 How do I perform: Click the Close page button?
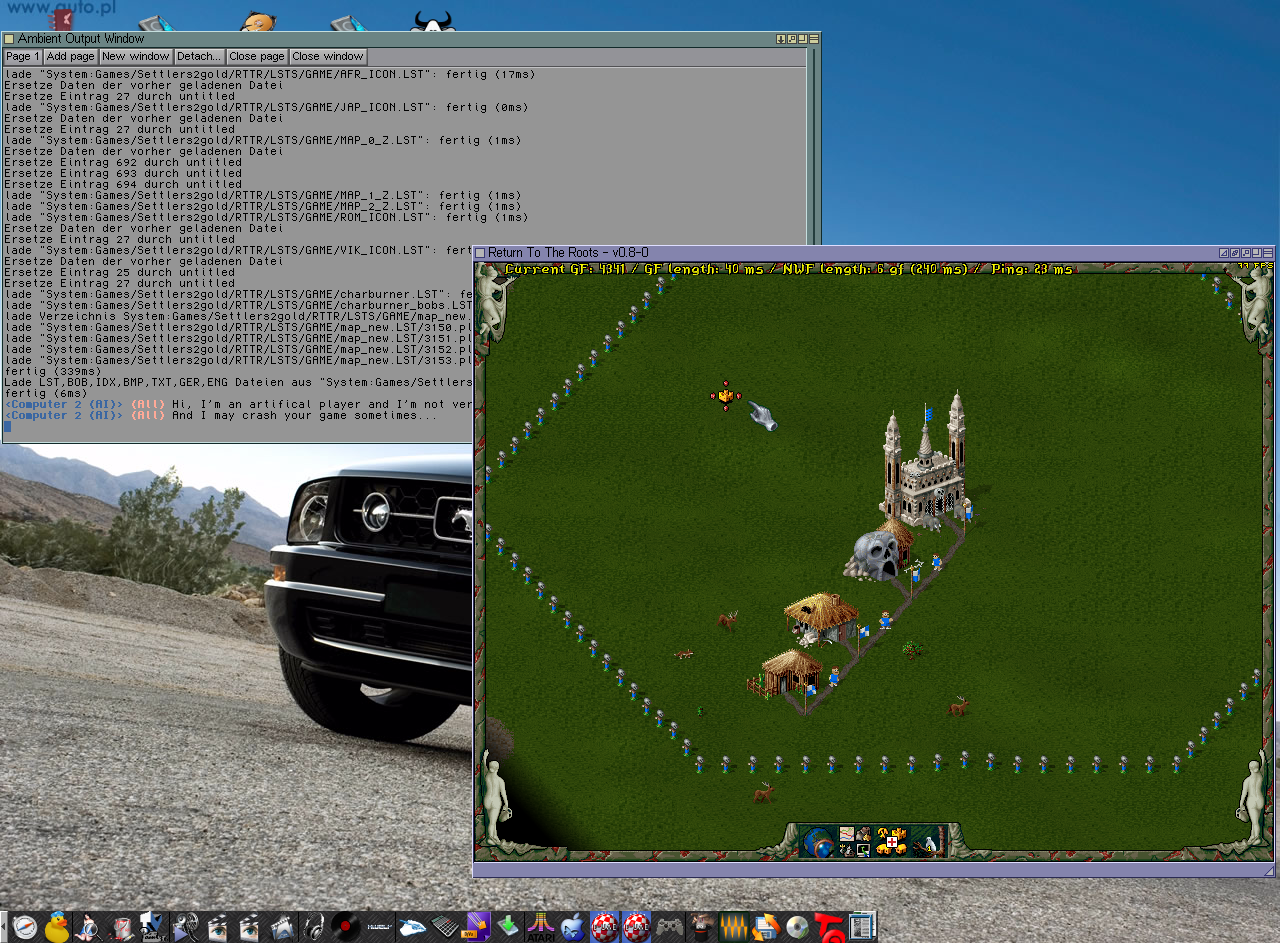pos(257,57)
